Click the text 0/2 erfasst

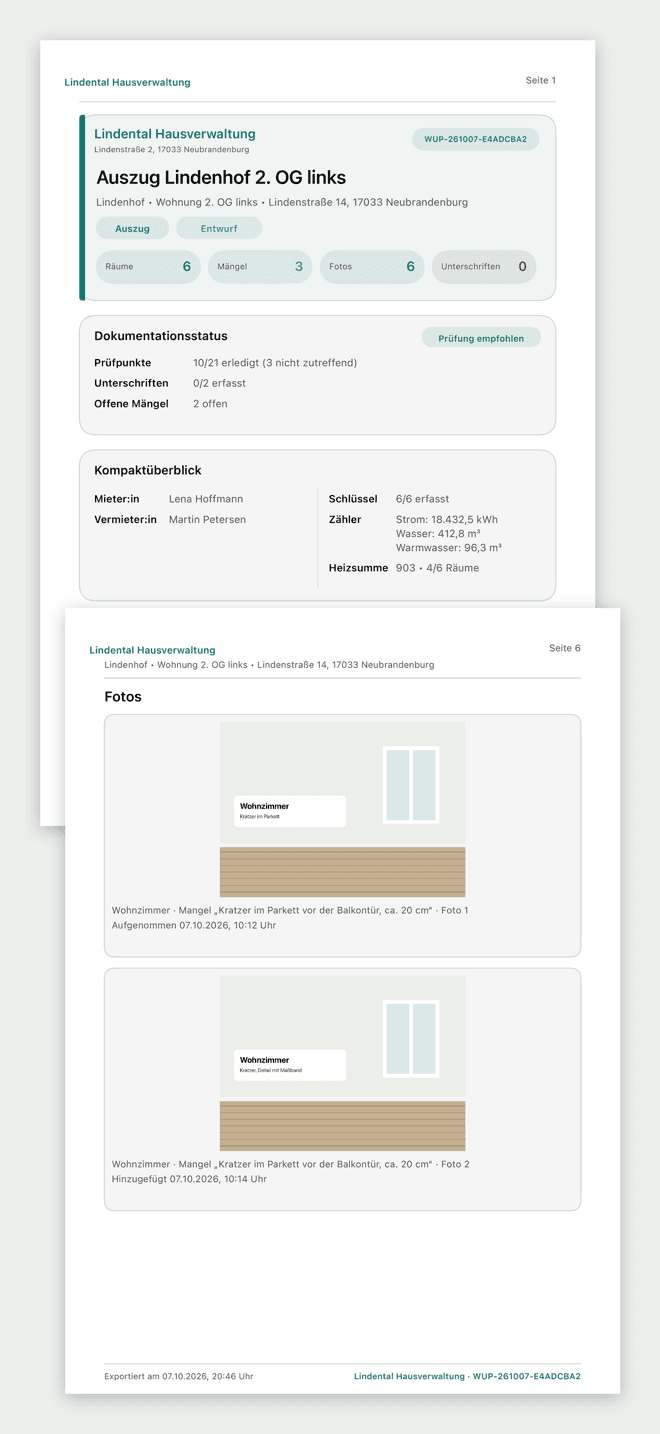[219, 383]
